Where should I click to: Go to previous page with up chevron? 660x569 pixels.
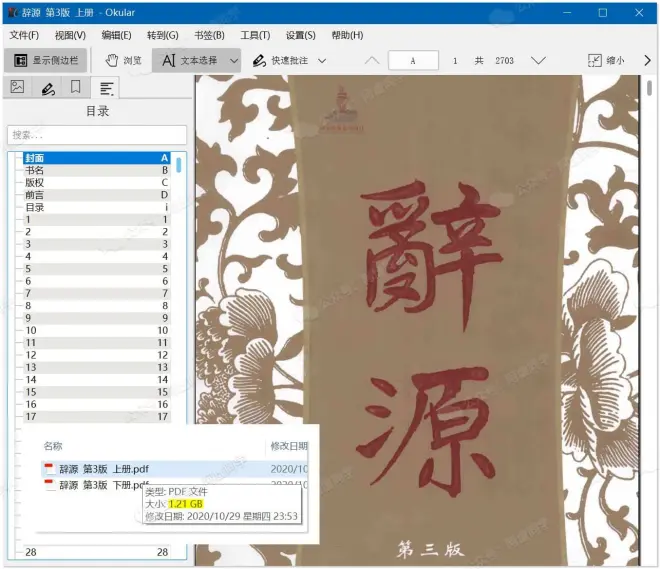click(372, 61)
